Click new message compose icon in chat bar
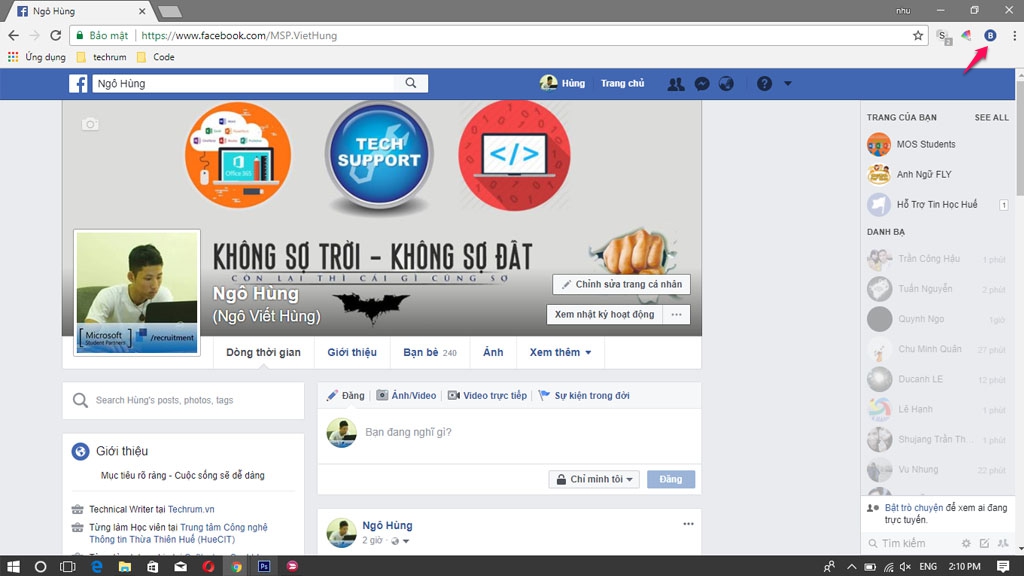Viewport: 1024px width, 576px height. tap(984, 543)
